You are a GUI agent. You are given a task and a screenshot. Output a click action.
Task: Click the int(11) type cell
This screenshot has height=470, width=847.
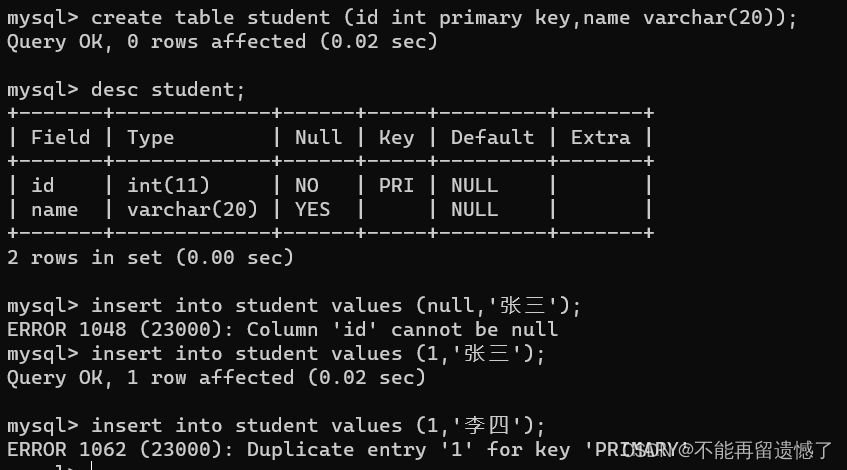pos(168,185)
